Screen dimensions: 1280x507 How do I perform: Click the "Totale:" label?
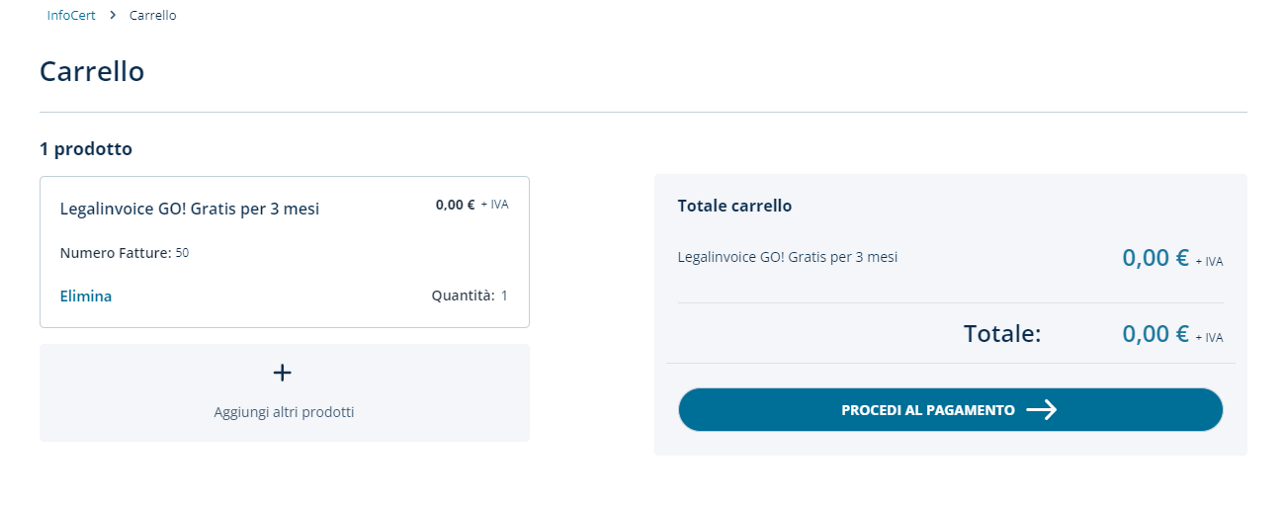pyautogui.click(x=1002, y=334)
